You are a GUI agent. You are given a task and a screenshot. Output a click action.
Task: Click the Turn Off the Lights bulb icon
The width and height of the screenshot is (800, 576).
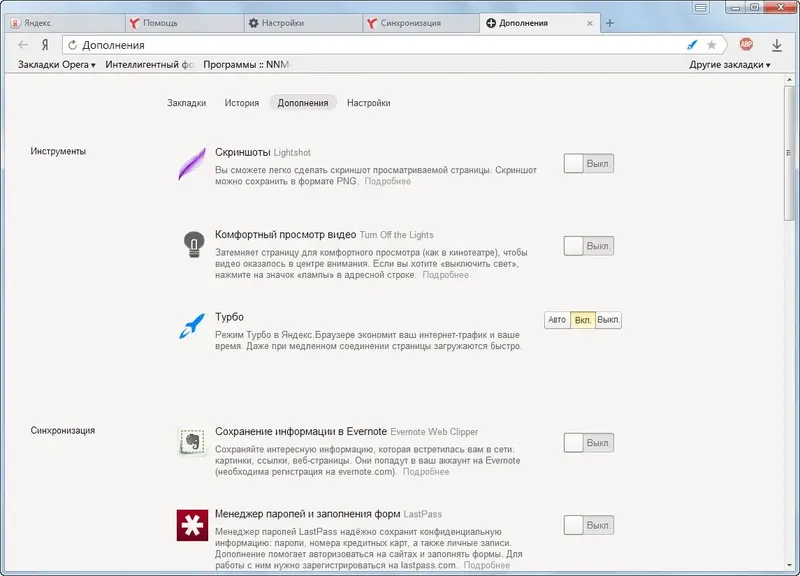(x=193, y=244)
